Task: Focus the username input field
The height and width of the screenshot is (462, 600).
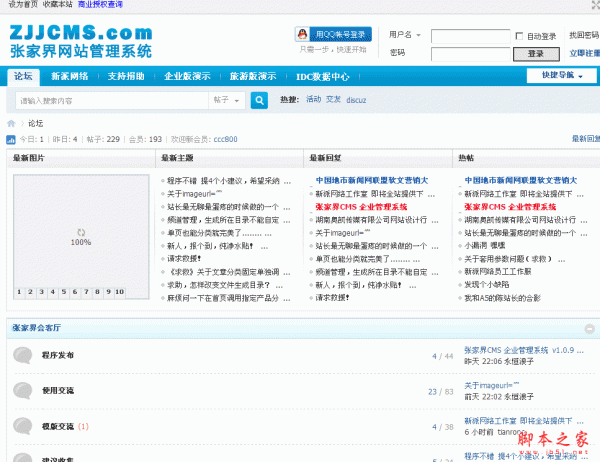Action: pos(470,36)
